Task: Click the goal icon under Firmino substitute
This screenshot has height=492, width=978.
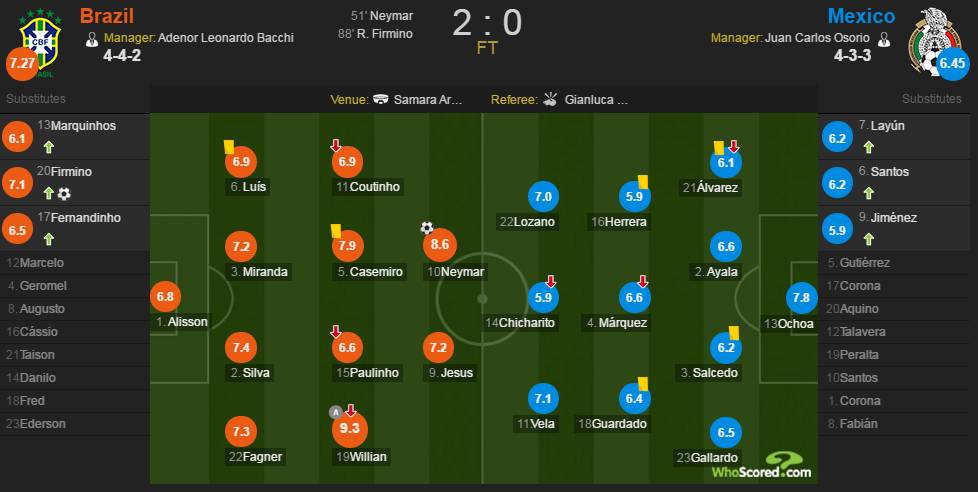Action: (64, 194)
